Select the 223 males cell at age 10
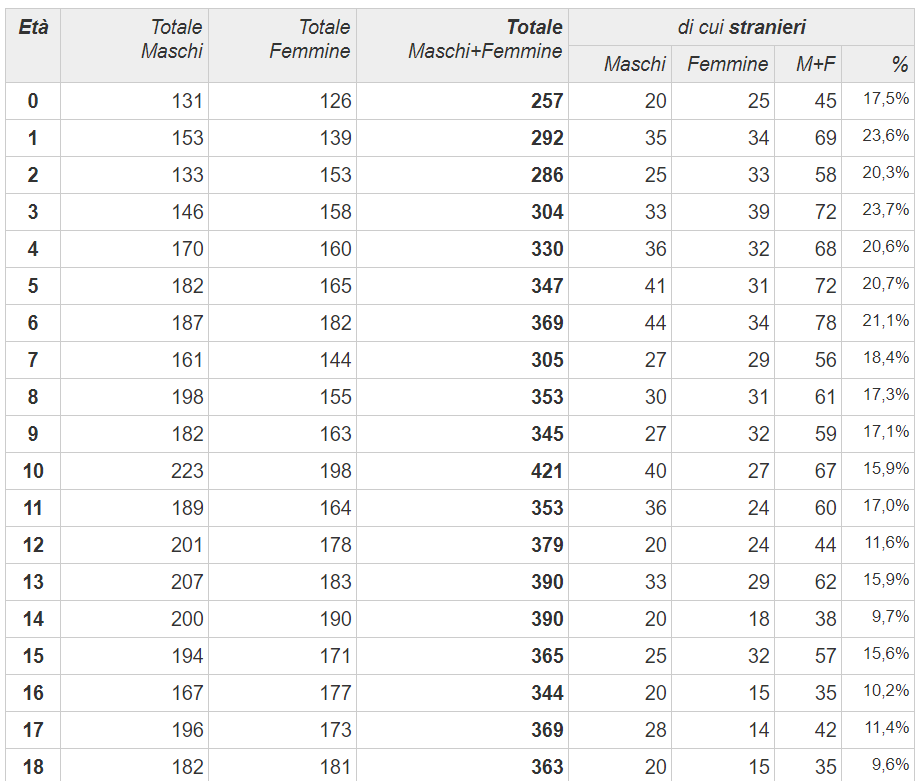Screen dimensions: 923x781 pyautogui.click(x=187, y=471)
